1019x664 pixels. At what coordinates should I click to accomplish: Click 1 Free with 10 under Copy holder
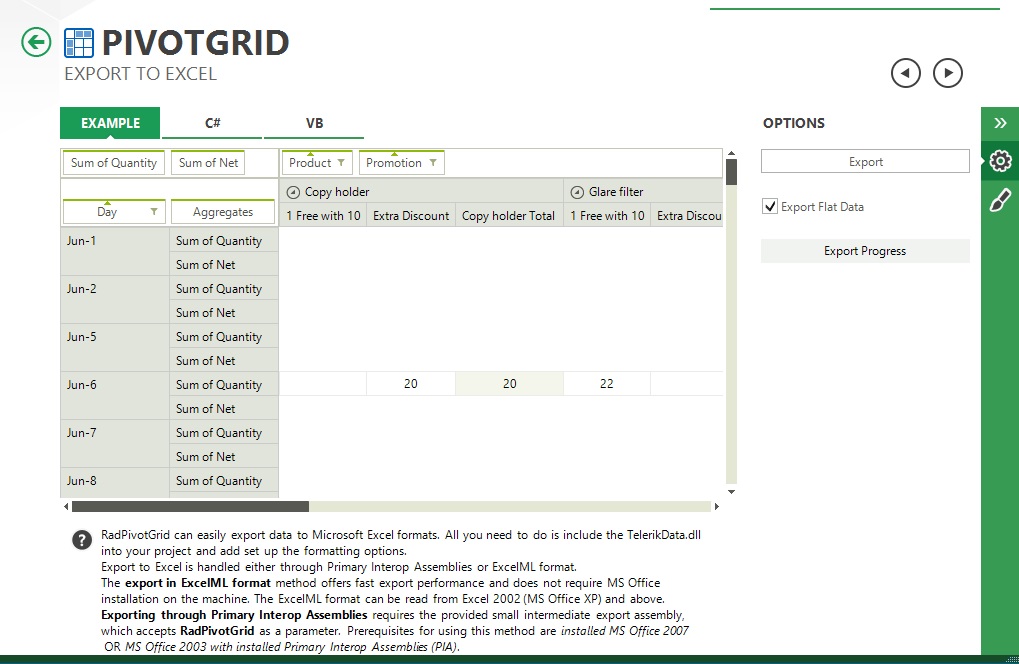323,216
